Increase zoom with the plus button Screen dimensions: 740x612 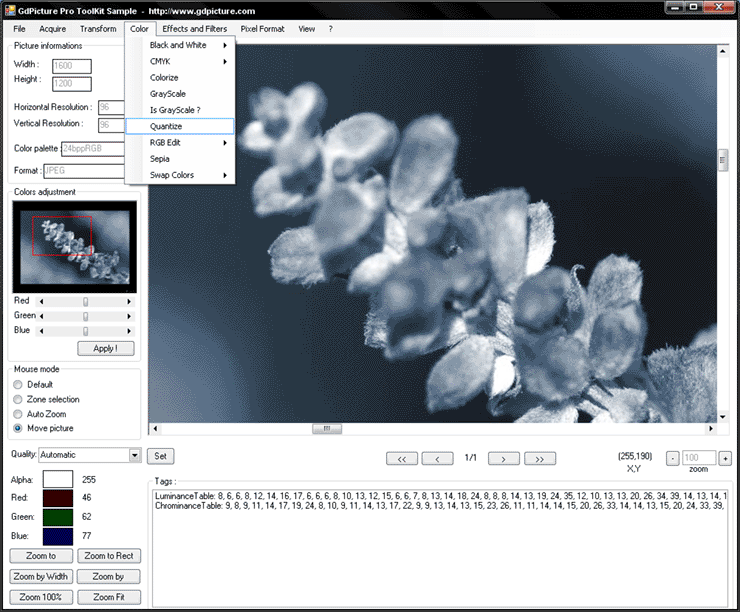pyautogui.click(x=725, y=458)
